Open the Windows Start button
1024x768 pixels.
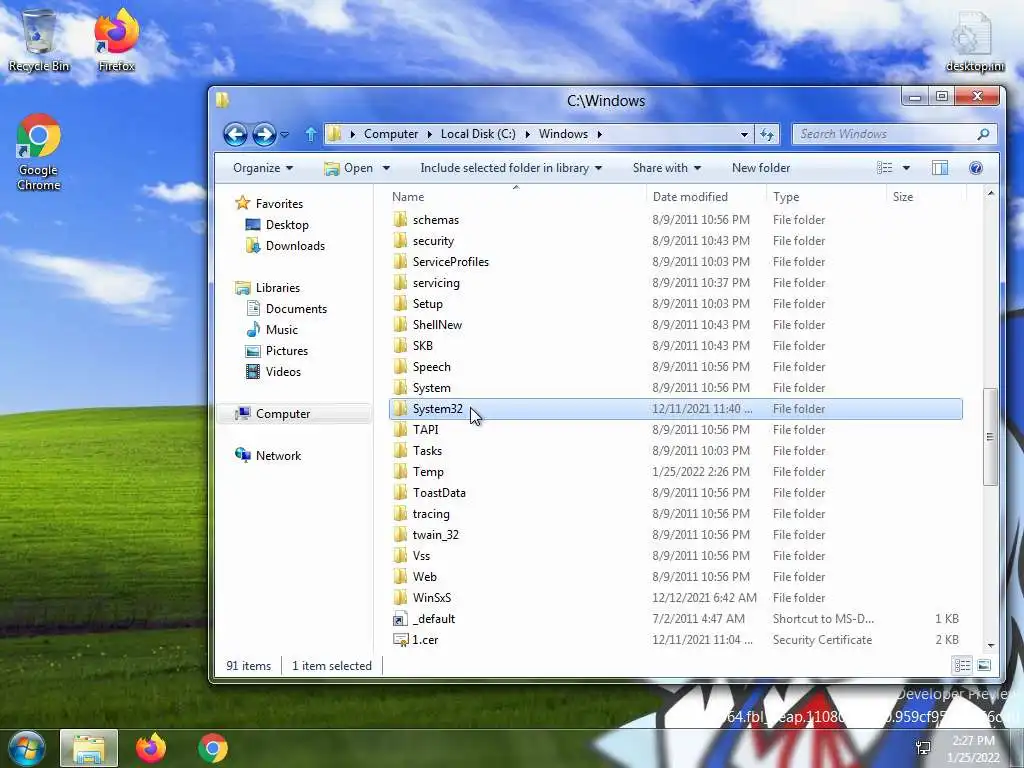(x=26, y=749)
